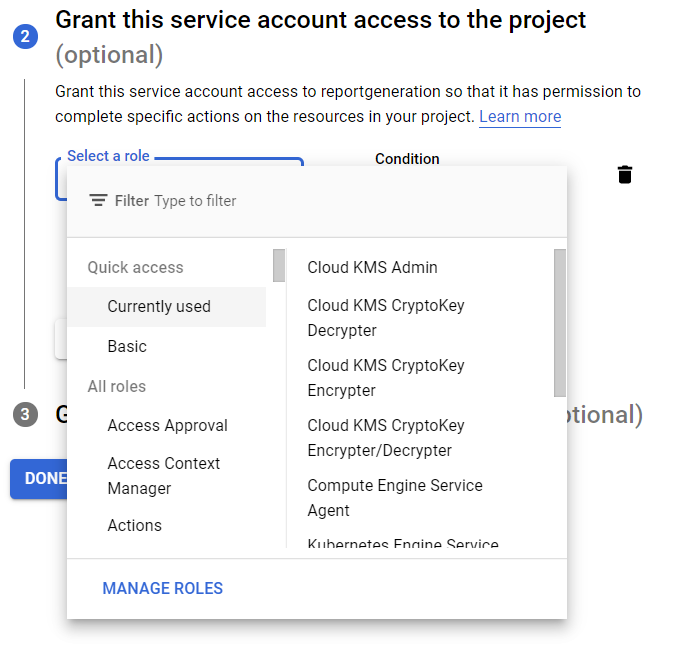The image size is (681, 650).
Task: Select Currently used category
Action: tap(159, 307)
